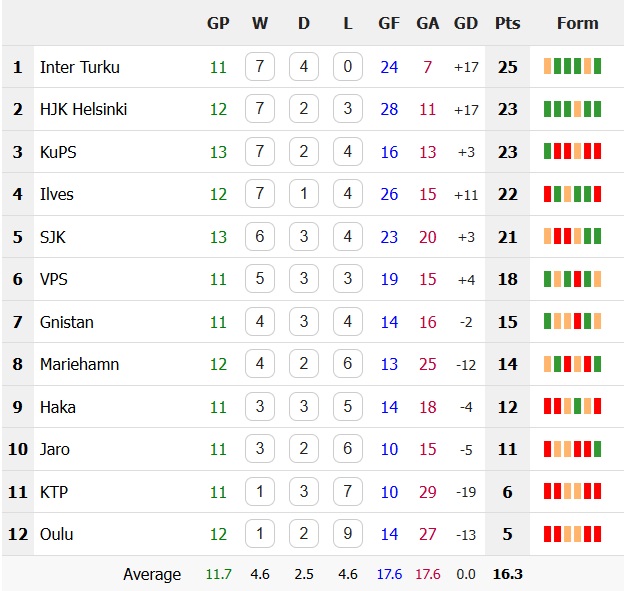624x591 pixels.
Task: Click Oulu's last red form bar
Action: tap(597, 534)
